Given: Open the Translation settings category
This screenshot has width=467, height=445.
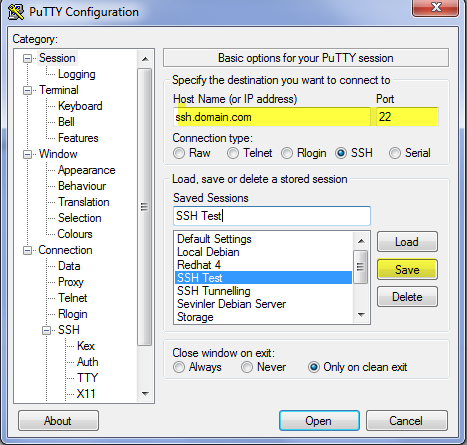Looking at the screenshot, I should click(84, 202).
